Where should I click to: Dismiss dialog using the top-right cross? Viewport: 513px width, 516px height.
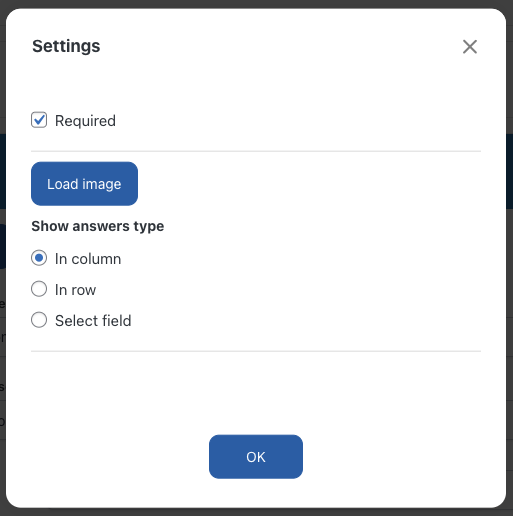coord(470,47)
